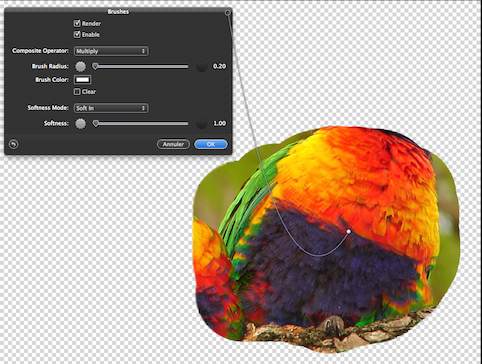Screen dimensions: 482x364
Task: Click the Annuler button
Action: click(x=173, y=144)
